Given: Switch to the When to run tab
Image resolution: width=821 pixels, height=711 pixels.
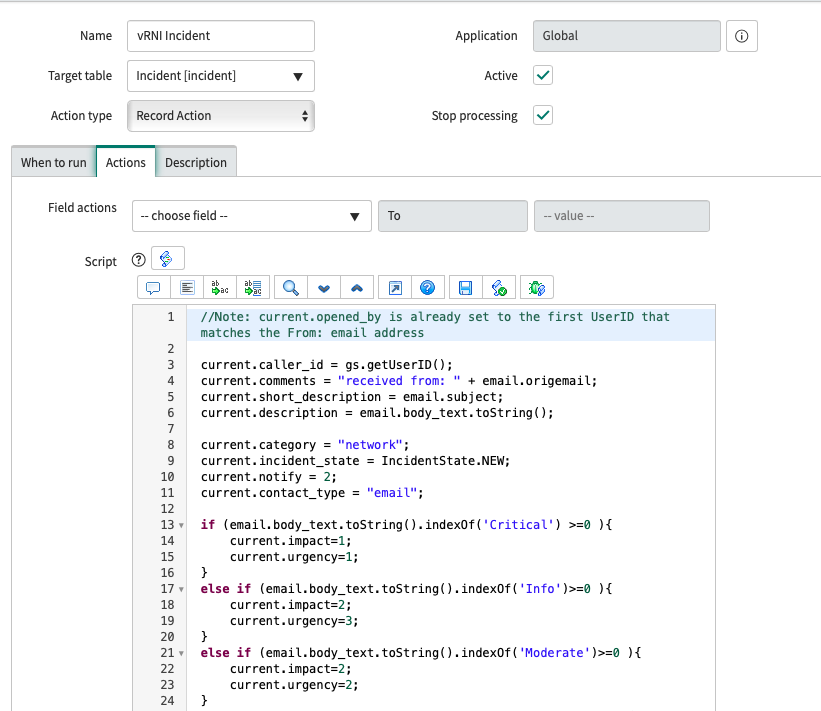Looking at the screenshot, I should tap(53, 163).
